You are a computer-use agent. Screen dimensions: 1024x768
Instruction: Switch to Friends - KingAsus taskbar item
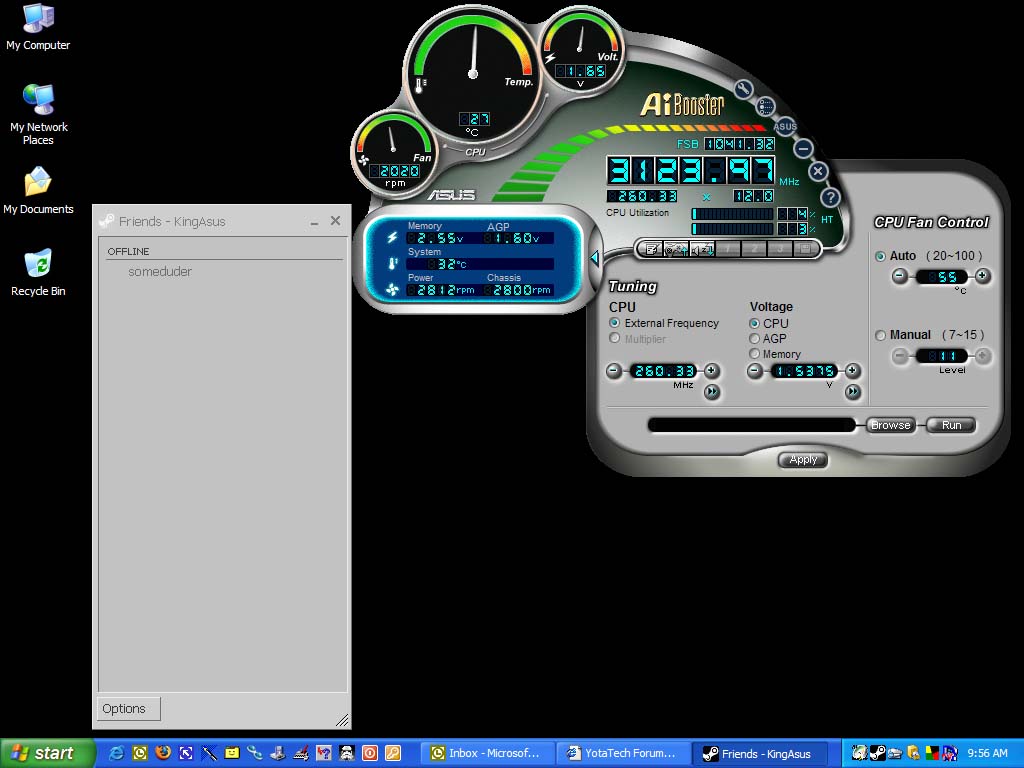[760, 753]
